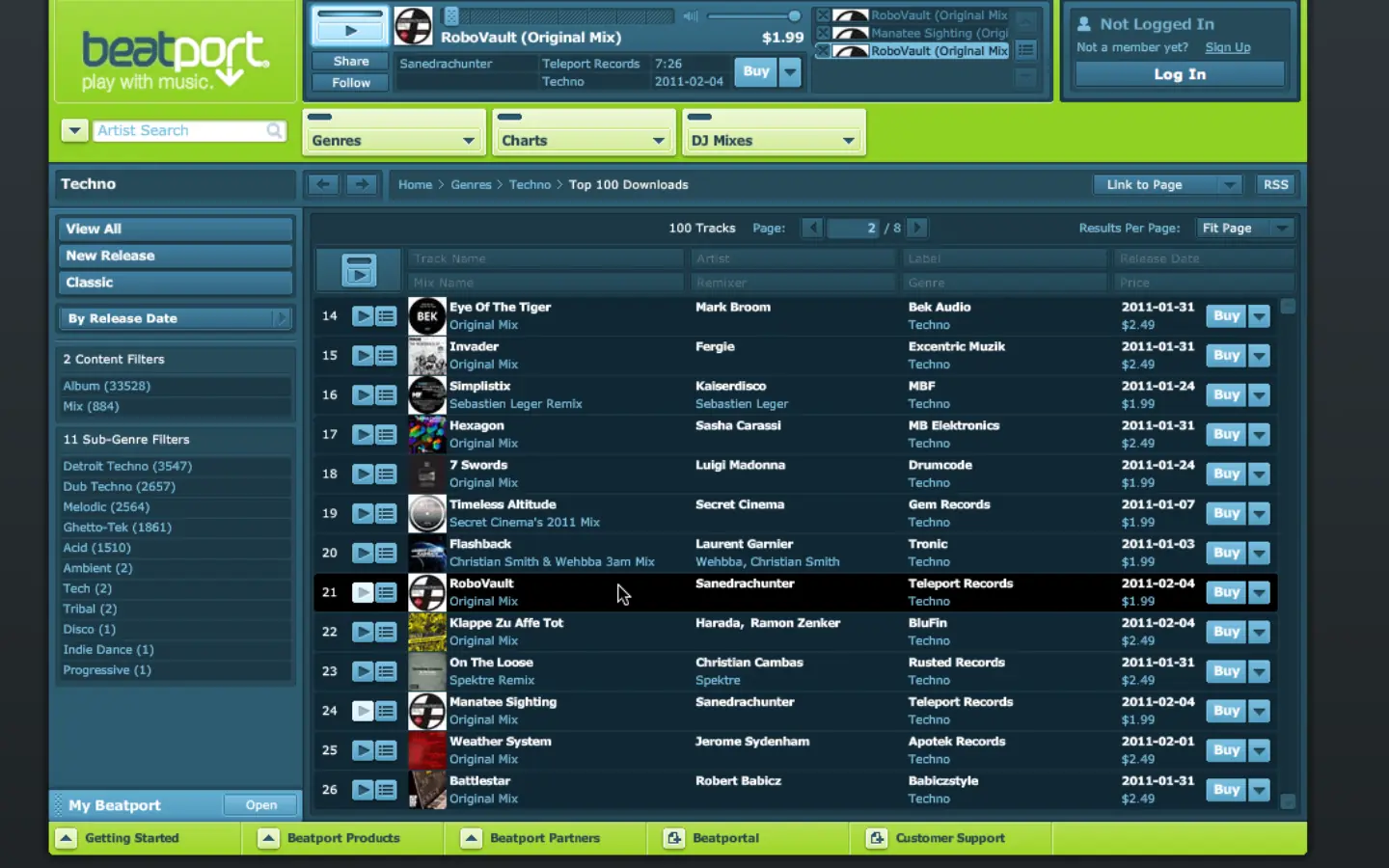Open buy options arrow for Manatee Sighting

pyautogui.click(x=1259, y=712)
